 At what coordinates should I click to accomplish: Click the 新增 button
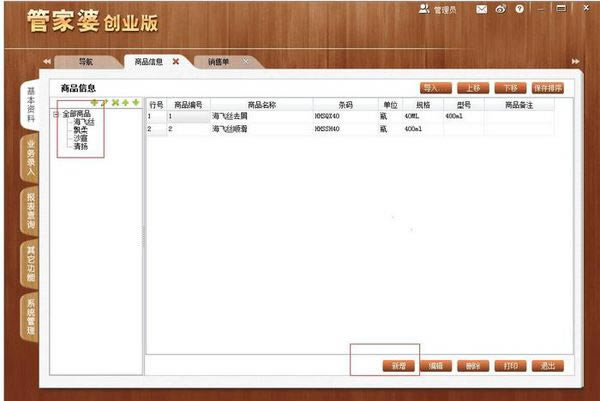[x=398, y=365]
